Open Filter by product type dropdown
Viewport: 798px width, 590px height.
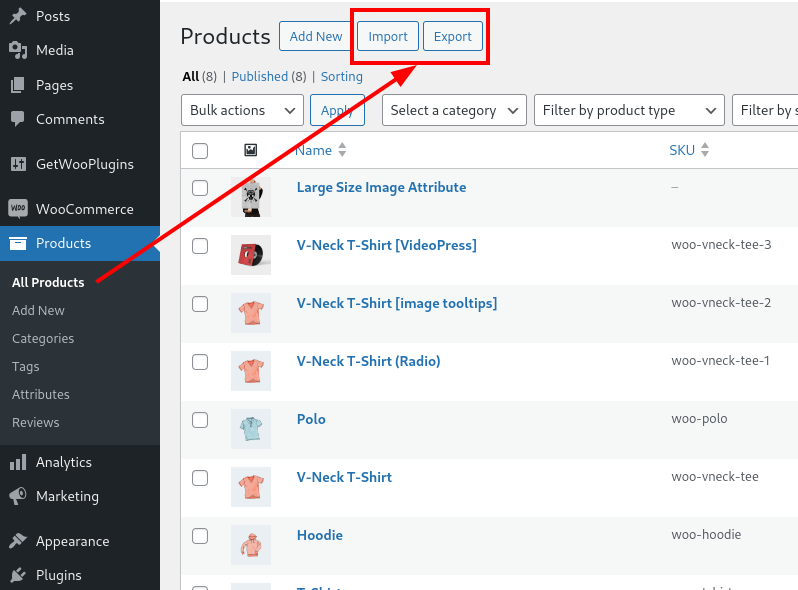(629, 110)
